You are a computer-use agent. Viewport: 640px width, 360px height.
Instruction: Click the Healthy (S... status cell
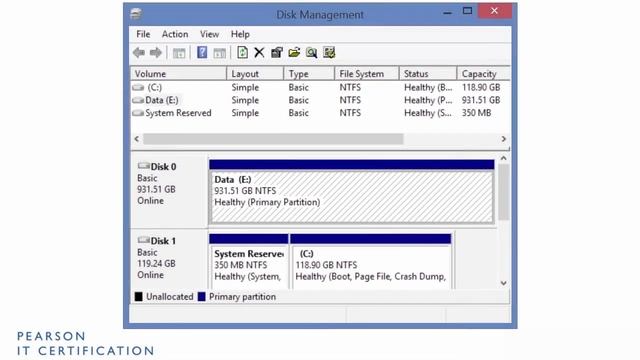click(x=428, y=113)
